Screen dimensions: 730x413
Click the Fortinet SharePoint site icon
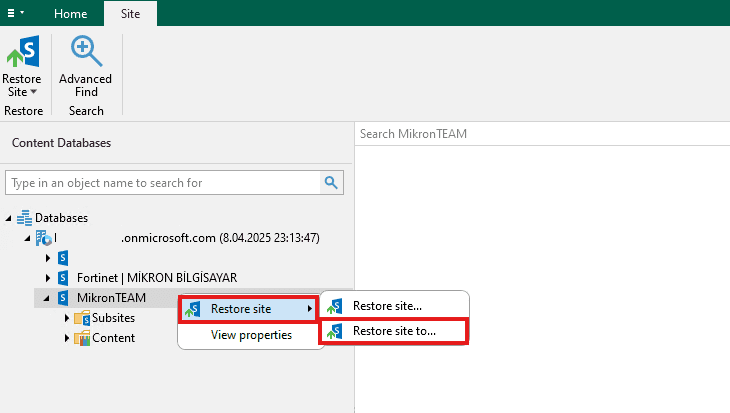(63, 278)
